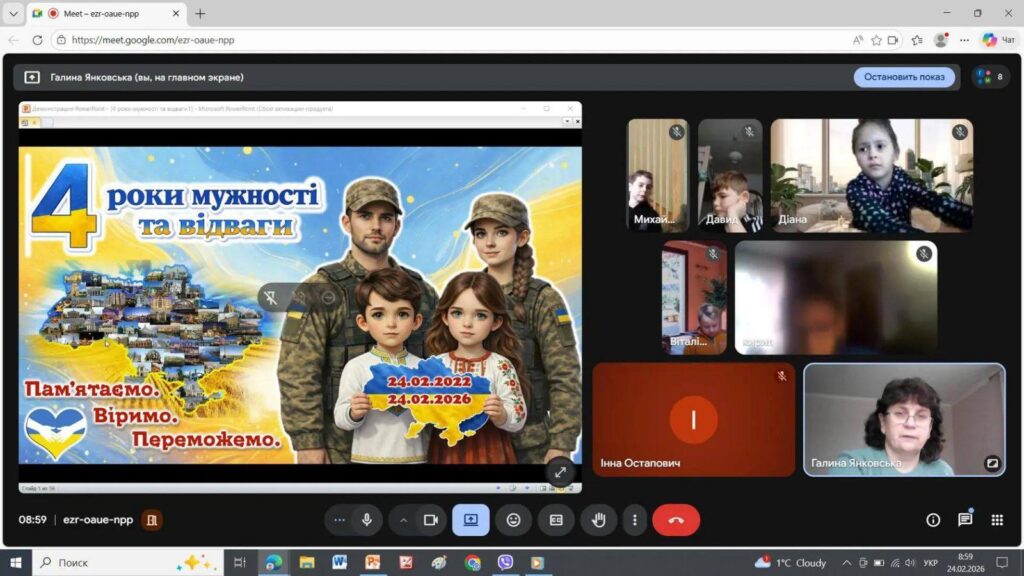Toggle the microphone on or off
Image resolution: width=1024 pixels, height=576 pixels.
click(x=367, y=520)
